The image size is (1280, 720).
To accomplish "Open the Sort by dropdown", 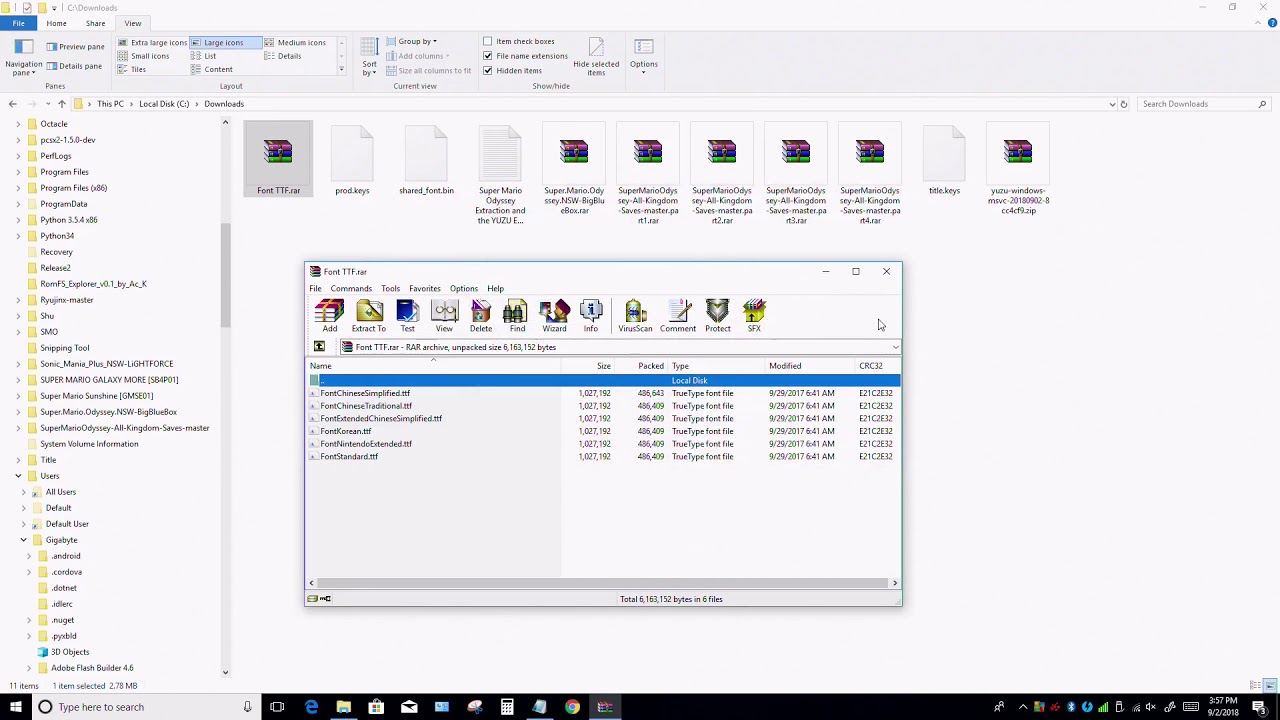I will click(369, 58).
